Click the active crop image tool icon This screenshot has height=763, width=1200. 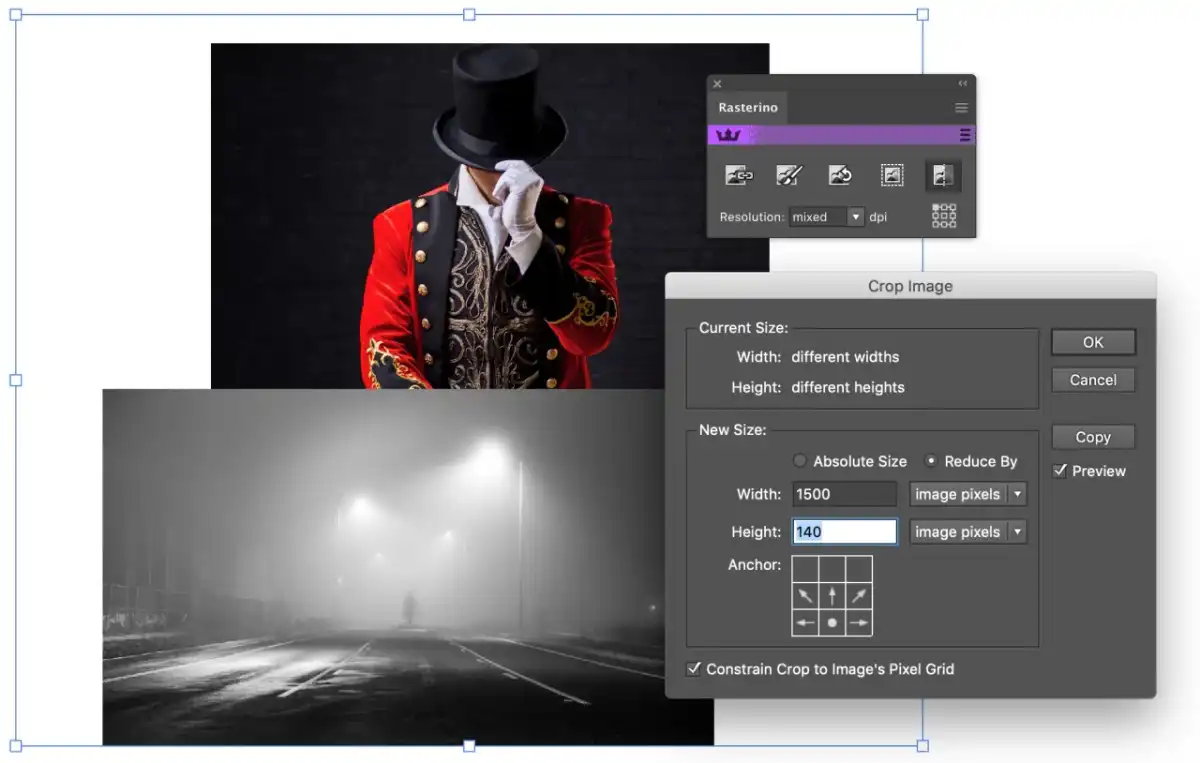tap(943, 176)
